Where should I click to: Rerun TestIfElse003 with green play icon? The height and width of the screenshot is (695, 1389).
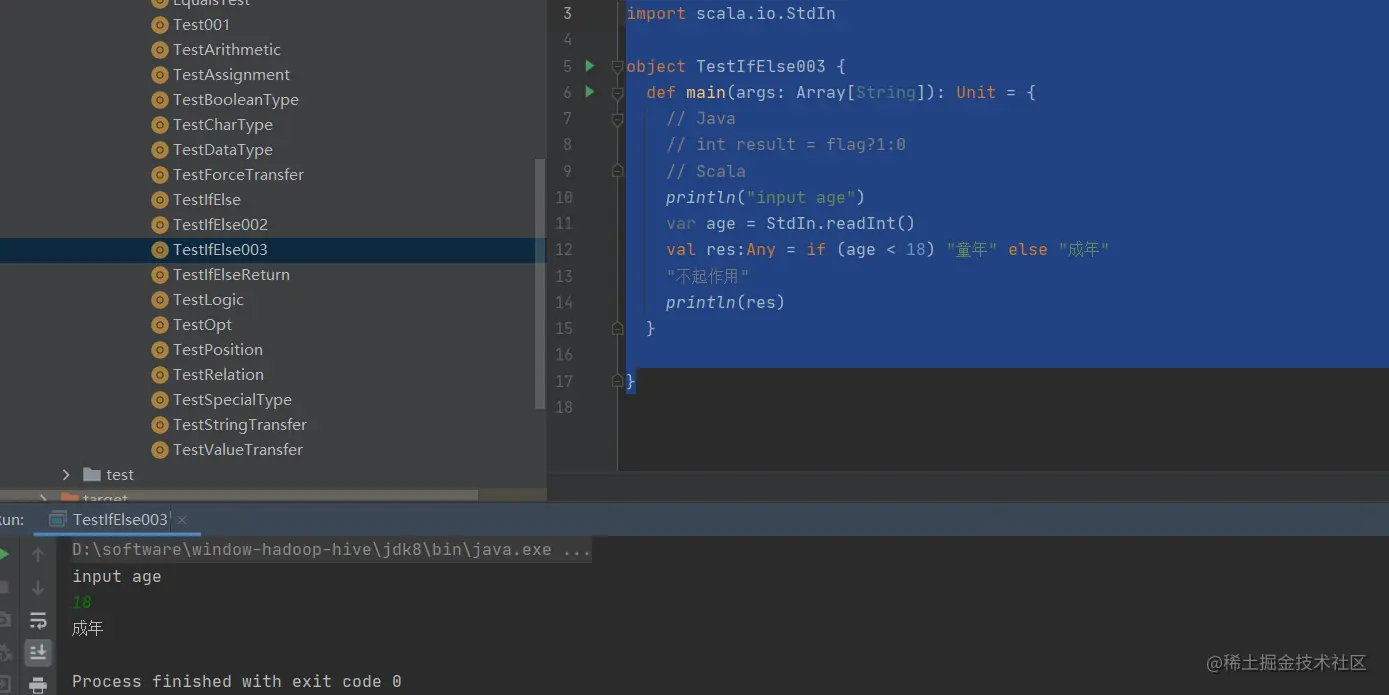pos(4,555)
